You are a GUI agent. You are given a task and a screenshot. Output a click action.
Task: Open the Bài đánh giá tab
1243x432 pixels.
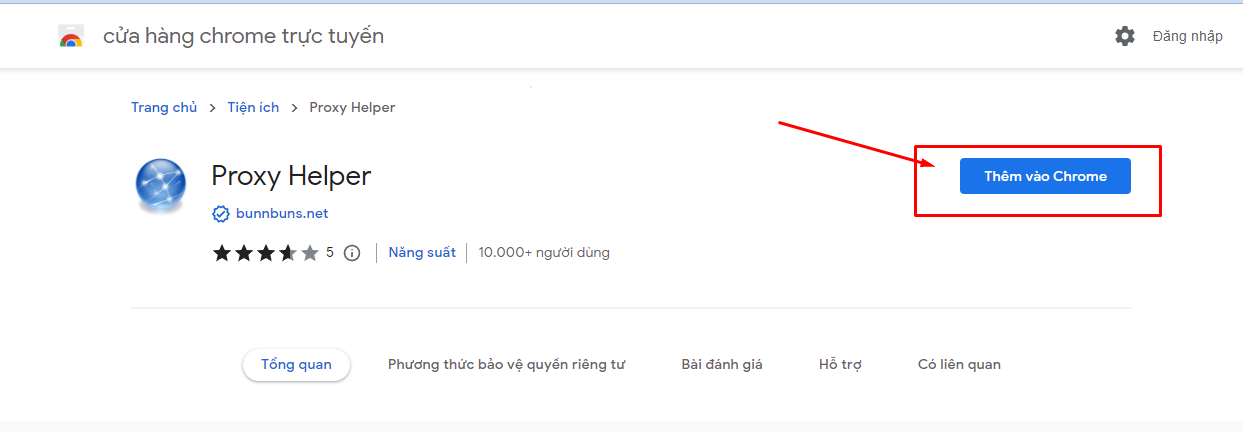(x=722, y=365)
